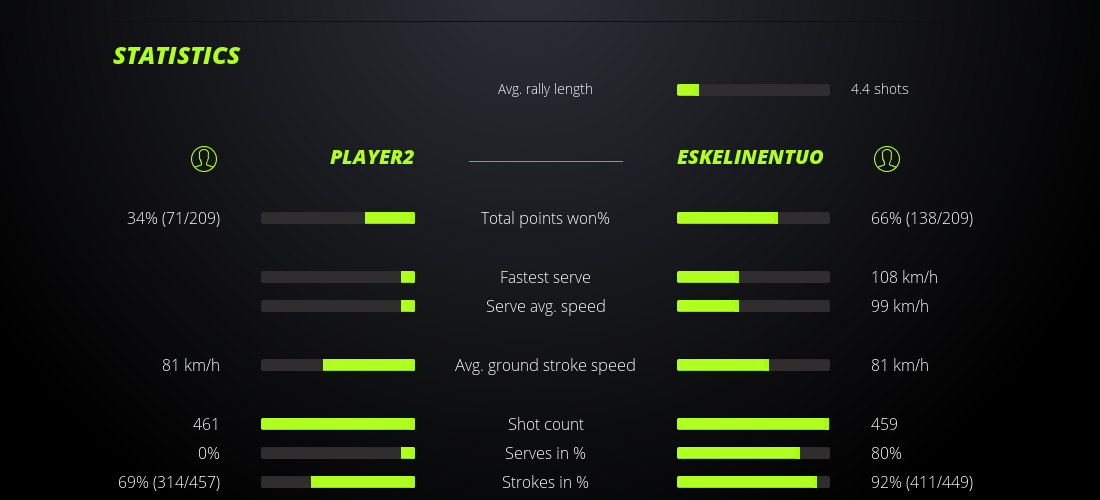Select the ESKELINENTUO name label
This screenshot has height=500, width=1100.
(750, 158)
